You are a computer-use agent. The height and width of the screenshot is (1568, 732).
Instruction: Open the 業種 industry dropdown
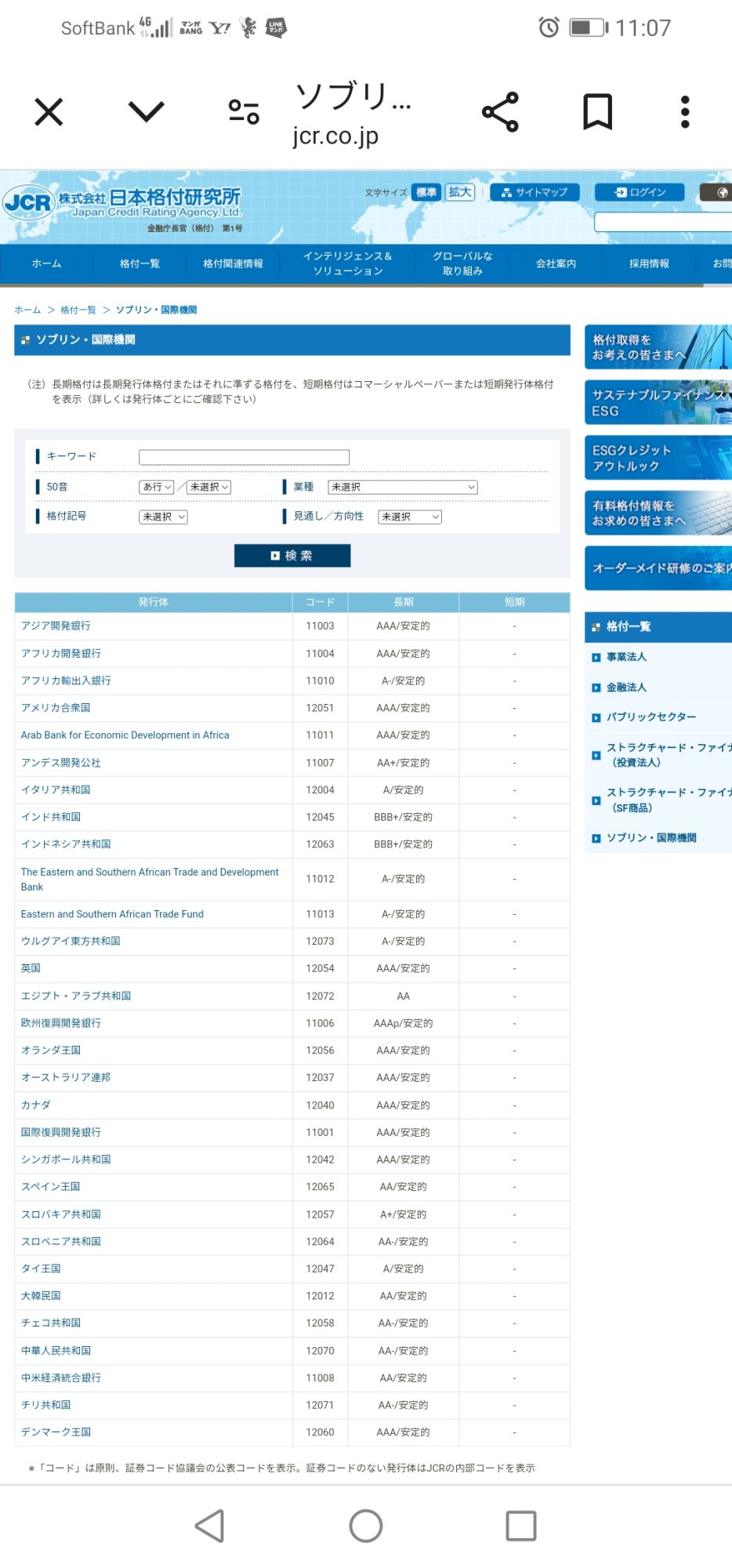pos(403,487)
